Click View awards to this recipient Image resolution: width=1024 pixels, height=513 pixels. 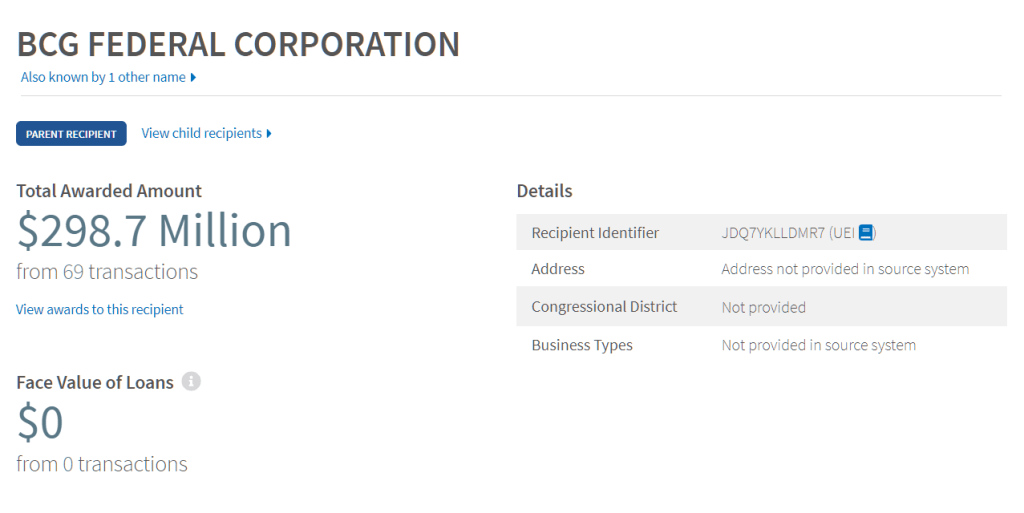100,309
